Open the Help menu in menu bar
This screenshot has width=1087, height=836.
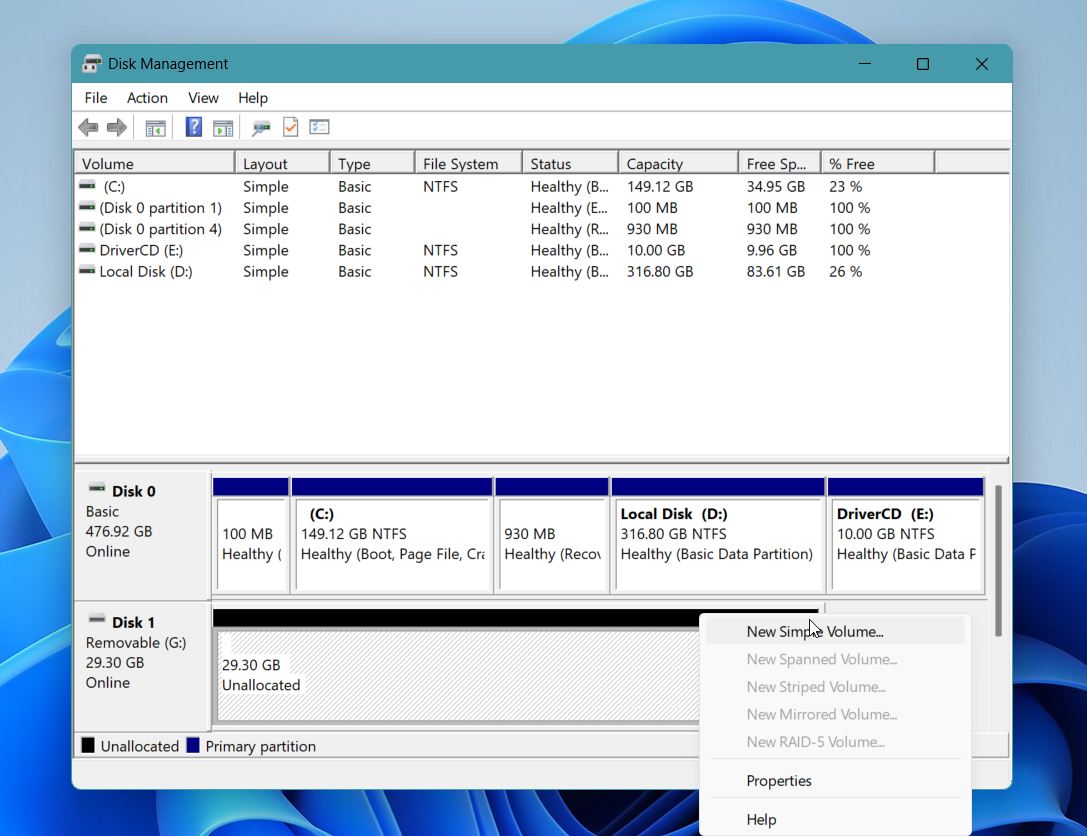pos(253,98)
